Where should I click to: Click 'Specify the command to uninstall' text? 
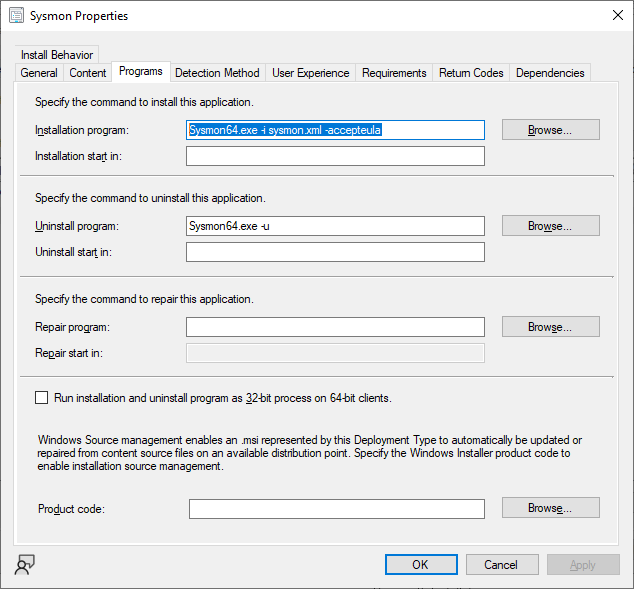pyautogui.click(x=150, y=198)
